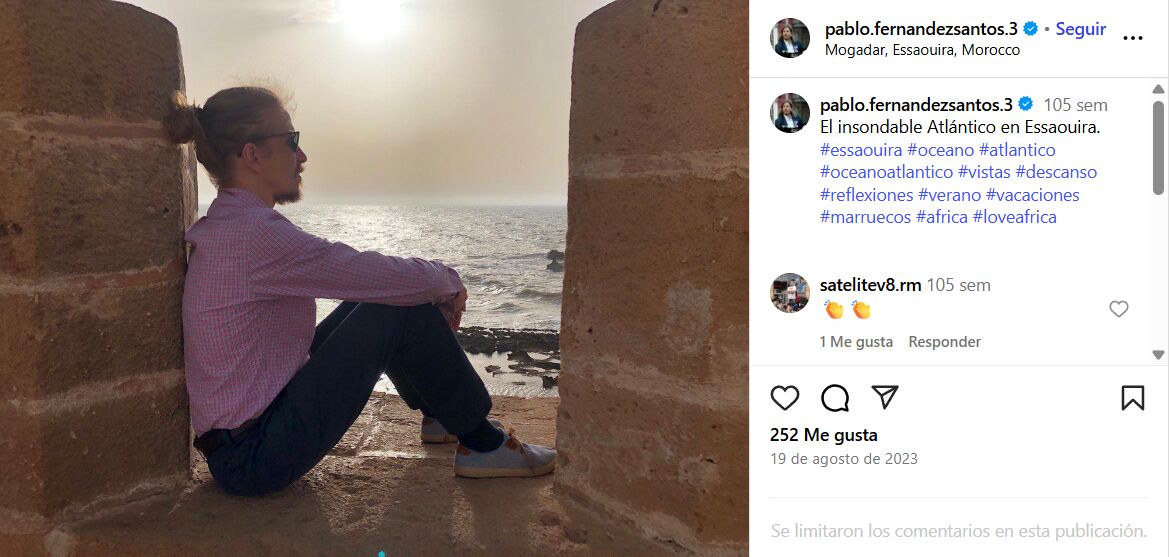Screen dimensions: 1169x557
Task: Open the three-dots more options menu
Action: coord(1132,38)
